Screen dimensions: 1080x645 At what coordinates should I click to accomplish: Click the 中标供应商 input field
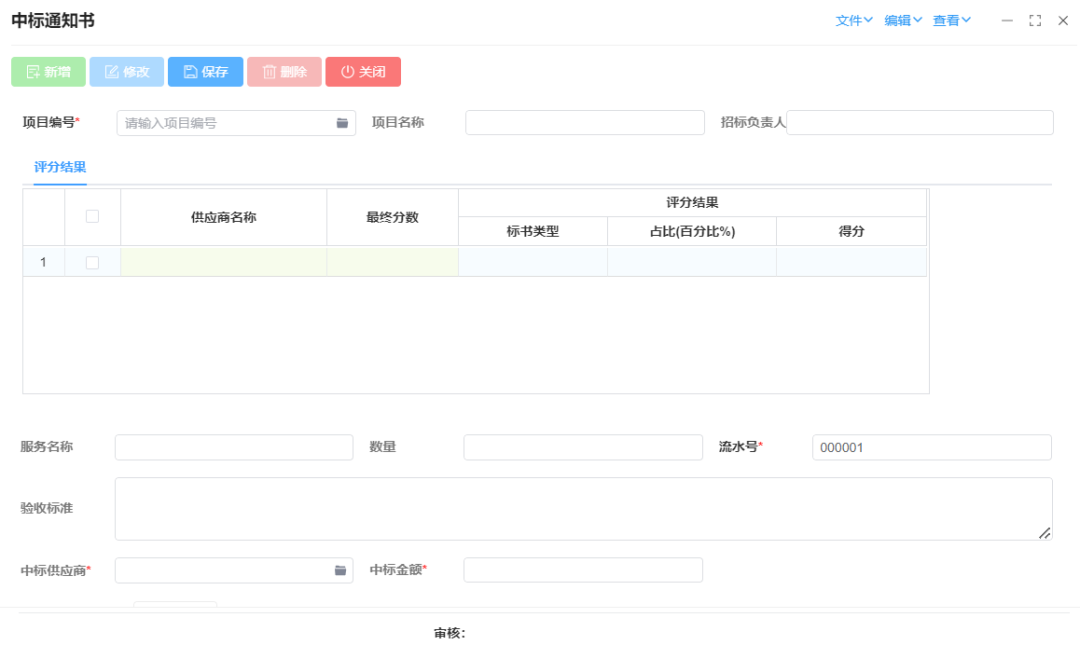click(234, 570)
